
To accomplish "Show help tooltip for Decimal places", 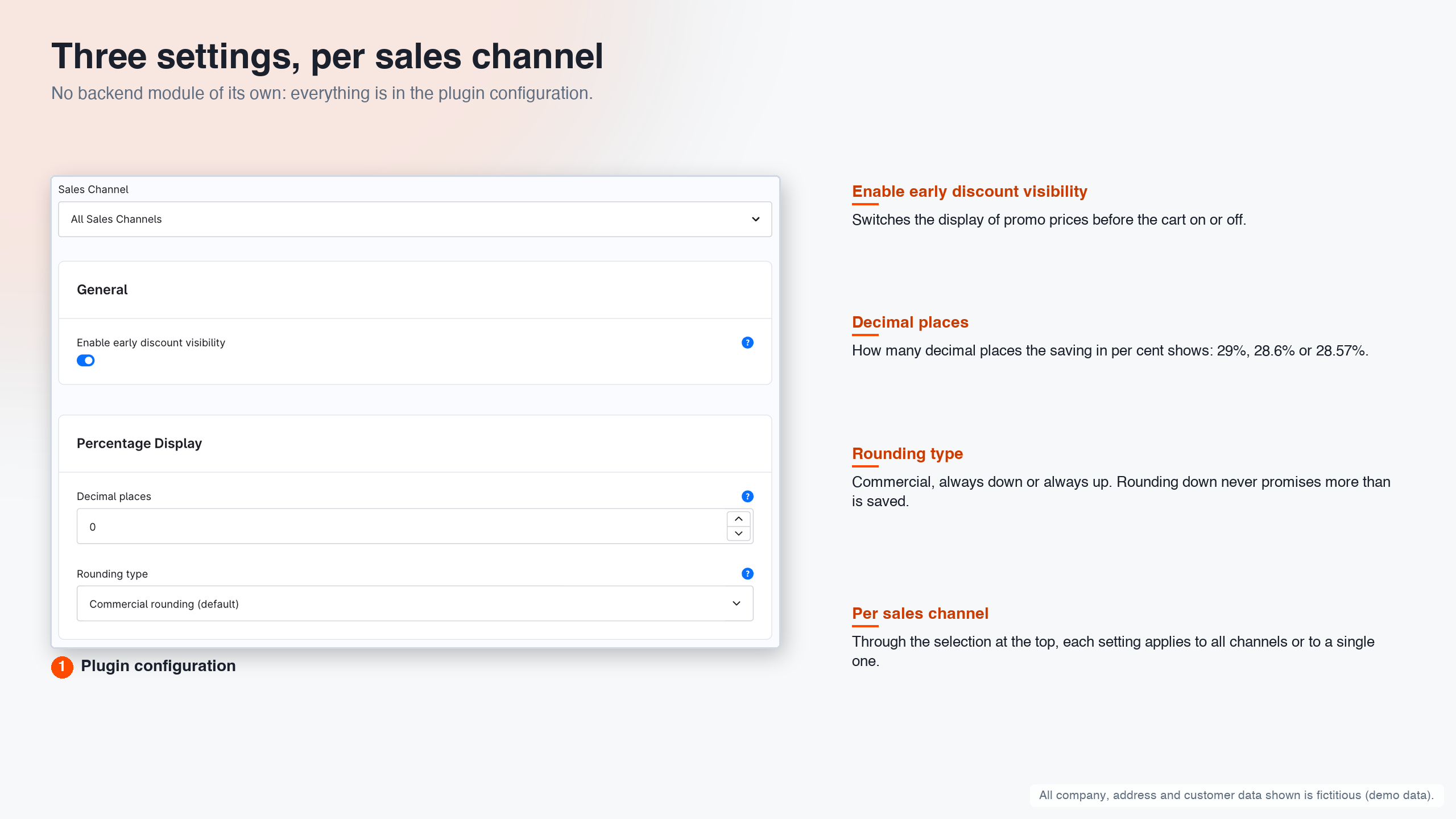I will 747,497.
